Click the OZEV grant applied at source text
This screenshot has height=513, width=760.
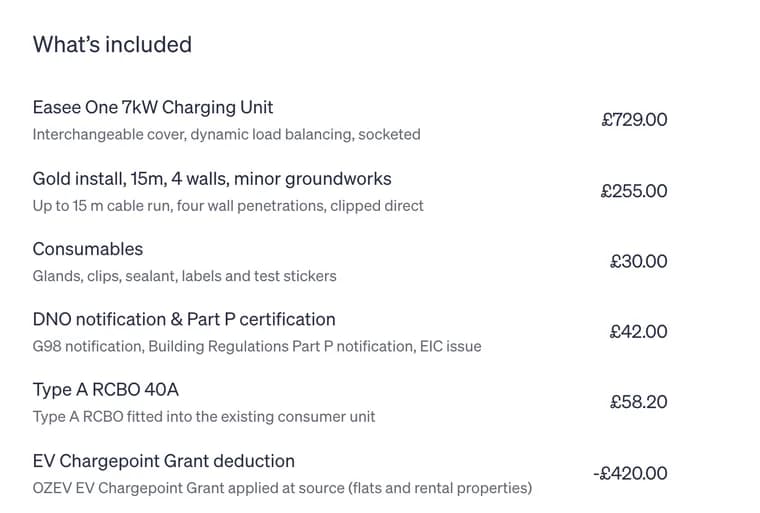[x=282, y=488]
